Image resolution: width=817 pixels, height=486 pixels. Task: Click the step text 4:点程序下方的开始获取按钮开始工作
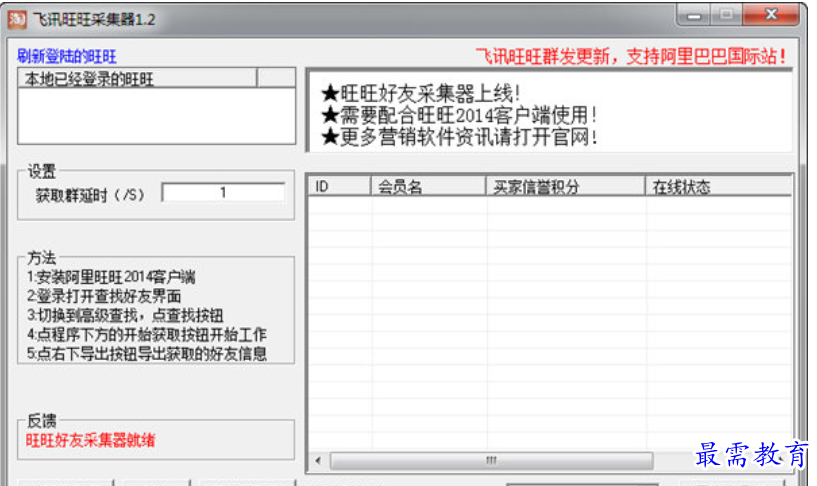(146, 334)
